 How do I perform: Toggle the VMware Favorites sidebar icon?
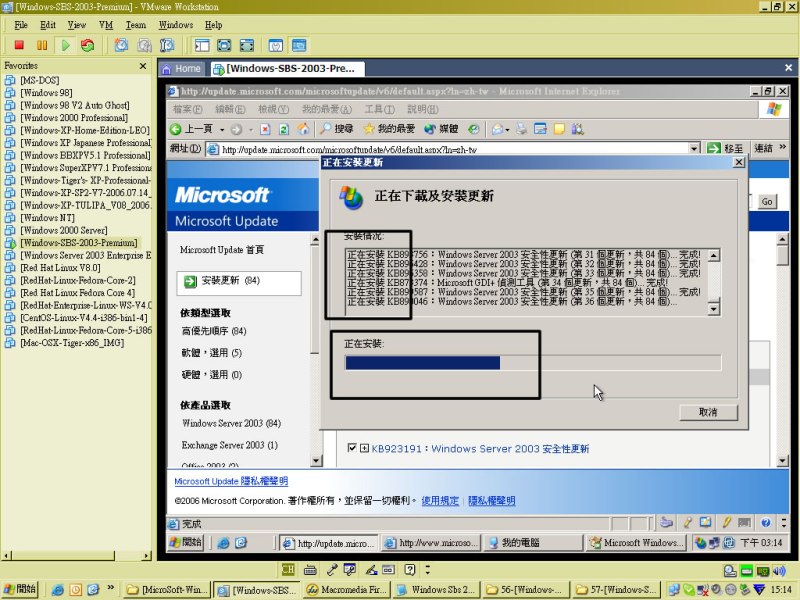click(202, 45)
